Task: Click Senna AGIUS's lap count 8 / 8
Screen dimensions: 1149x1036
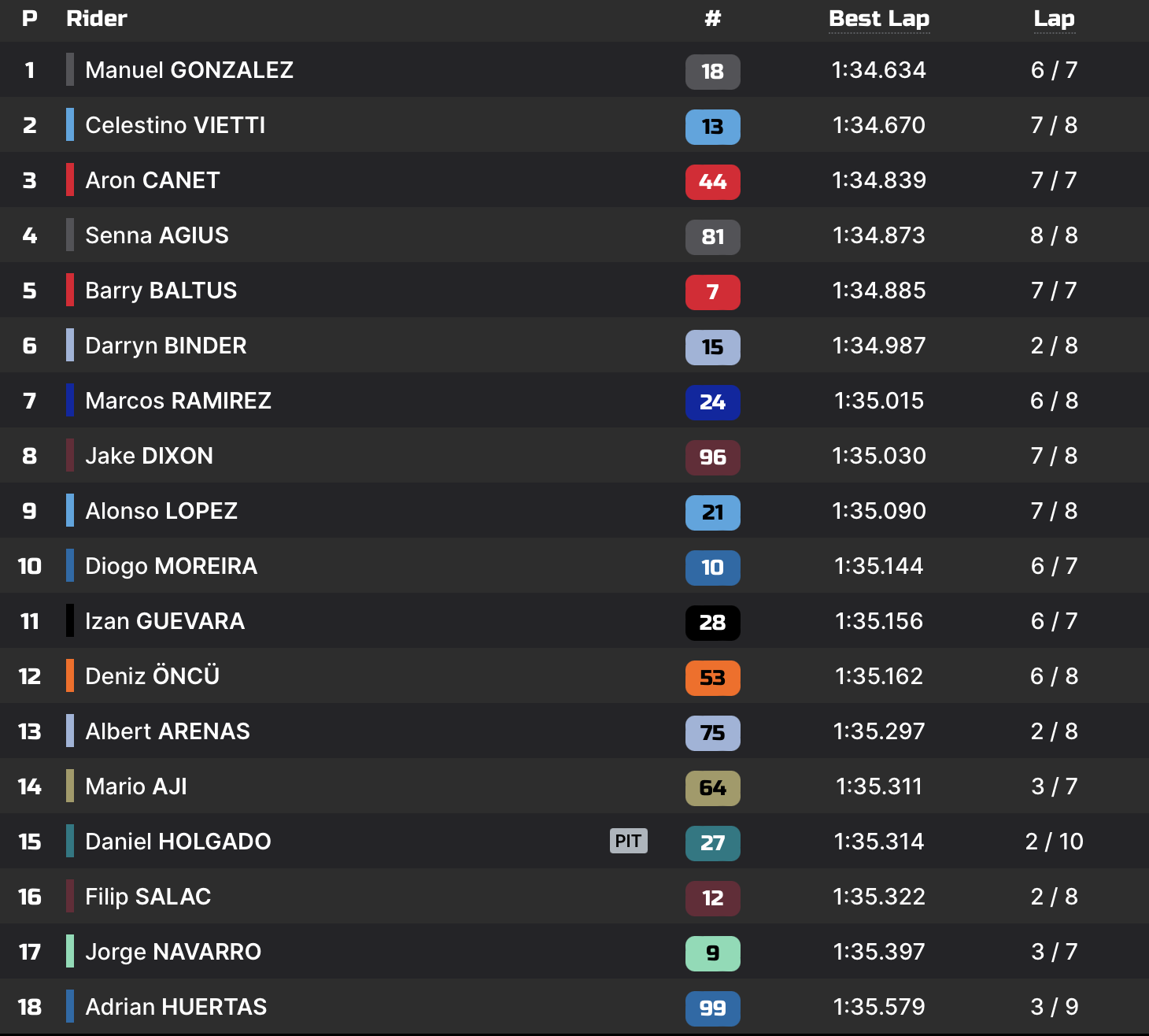Action: tap(1054, 235)
